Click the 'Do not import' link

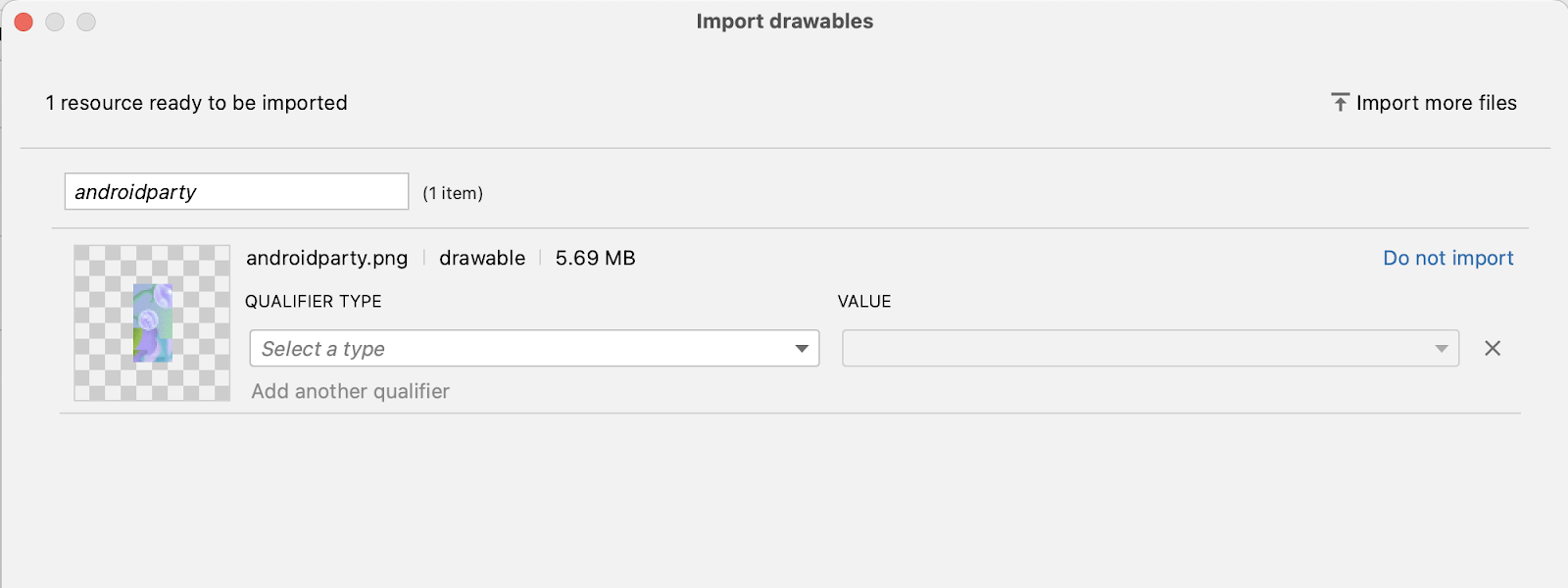[1447, 258]
